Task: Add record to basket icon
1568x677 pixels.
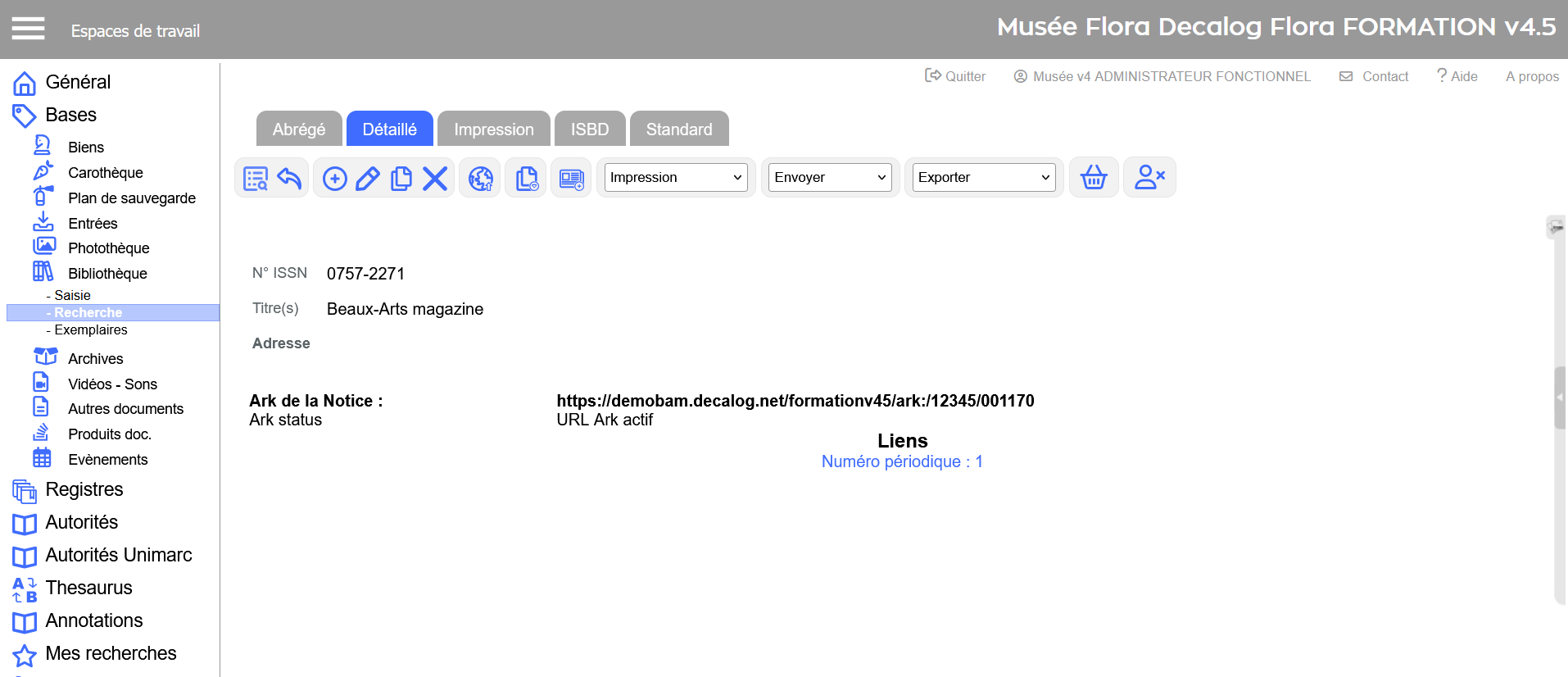Action: click(1094, 177)
